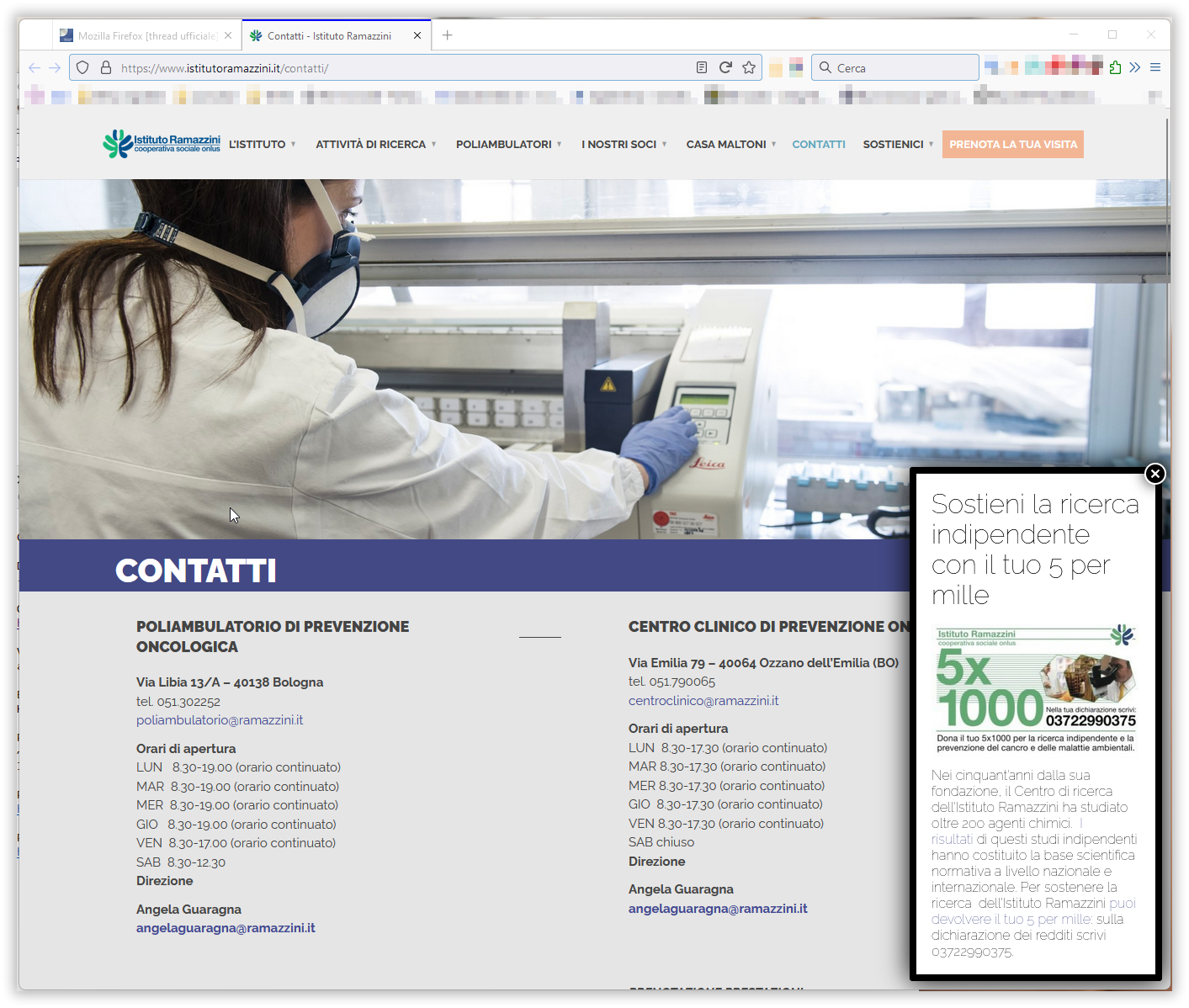Expand the CASA MALTONI menu
The width and height of the screenshot is (1189, 1008).
(730, 145)
